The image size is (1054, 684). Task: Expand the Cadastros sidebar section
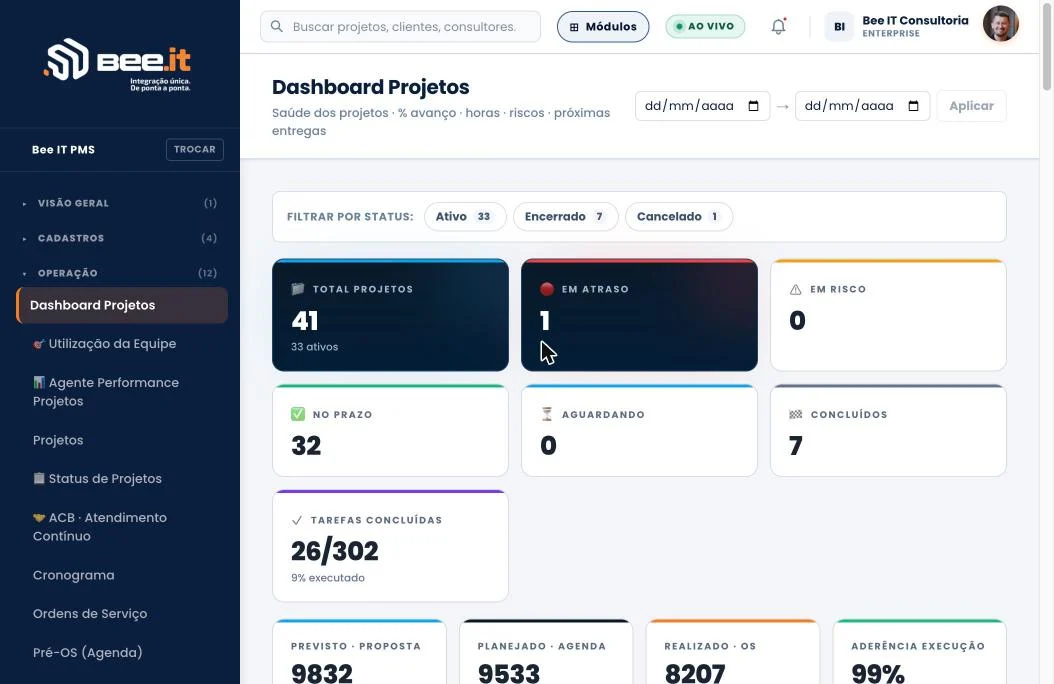[x=120, y=238]
